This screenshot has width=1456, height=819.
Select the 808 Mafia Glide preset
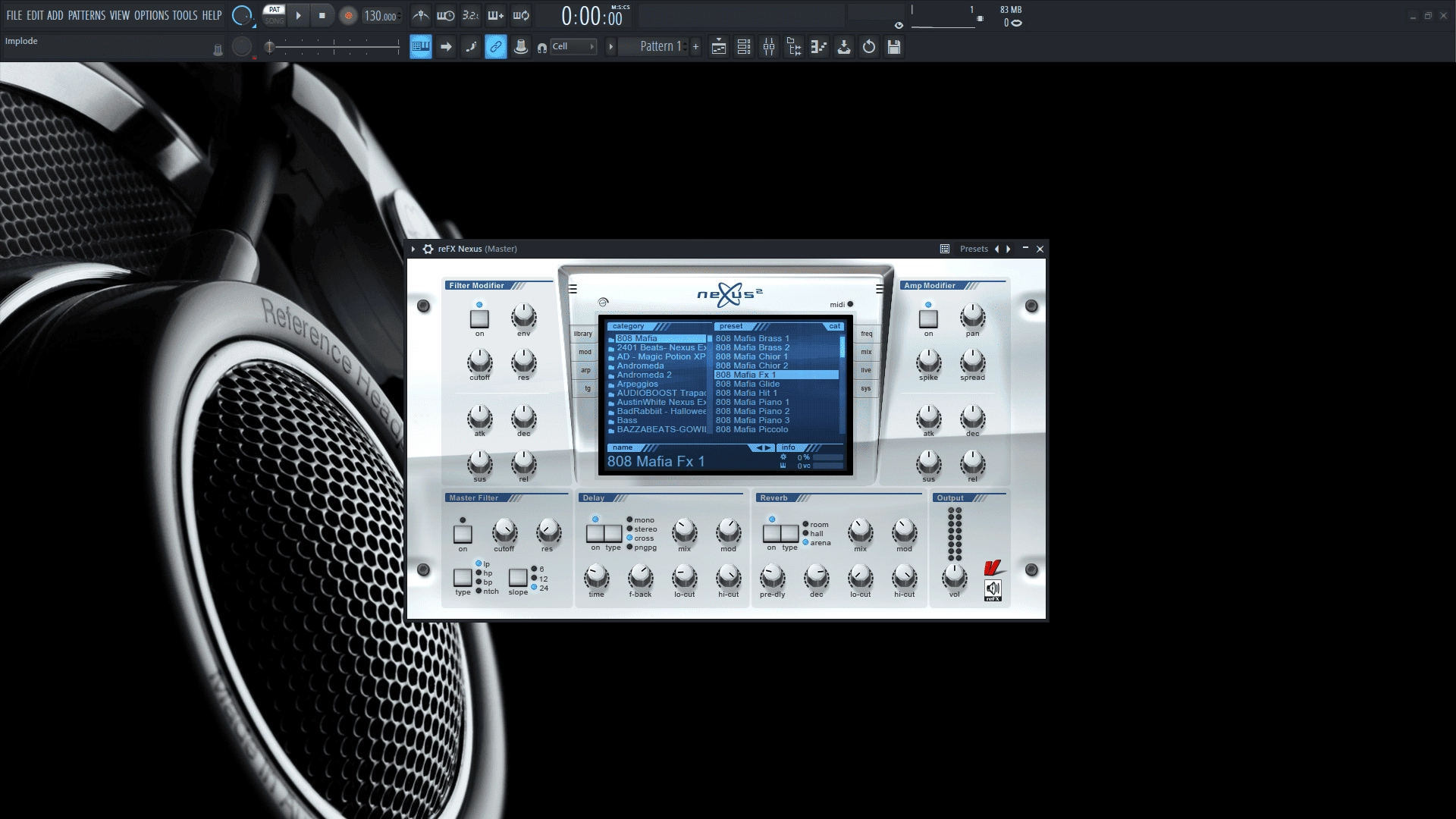(777, 384)
